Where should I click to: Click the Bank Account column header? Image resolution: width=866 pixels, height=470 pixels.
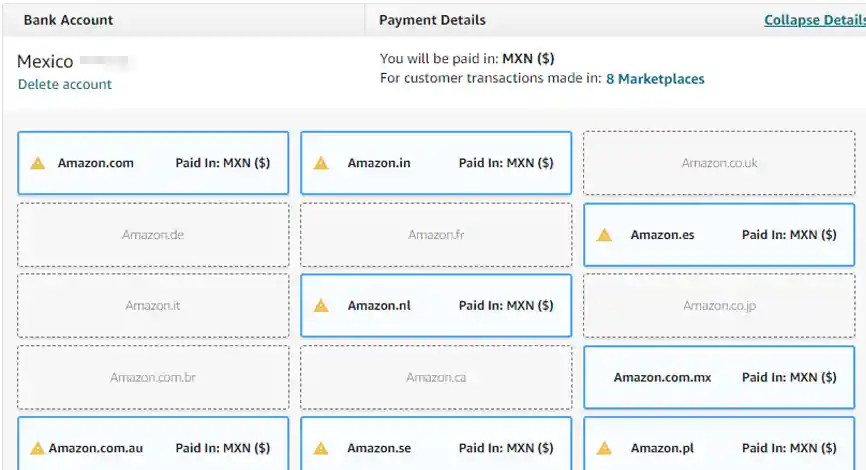click(68, 20)
